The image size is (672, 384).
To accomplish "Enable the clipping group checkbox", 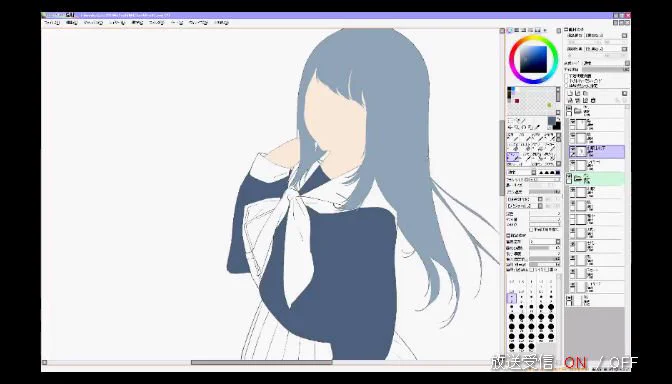I will pyautogui.click(x=566, y=81).
